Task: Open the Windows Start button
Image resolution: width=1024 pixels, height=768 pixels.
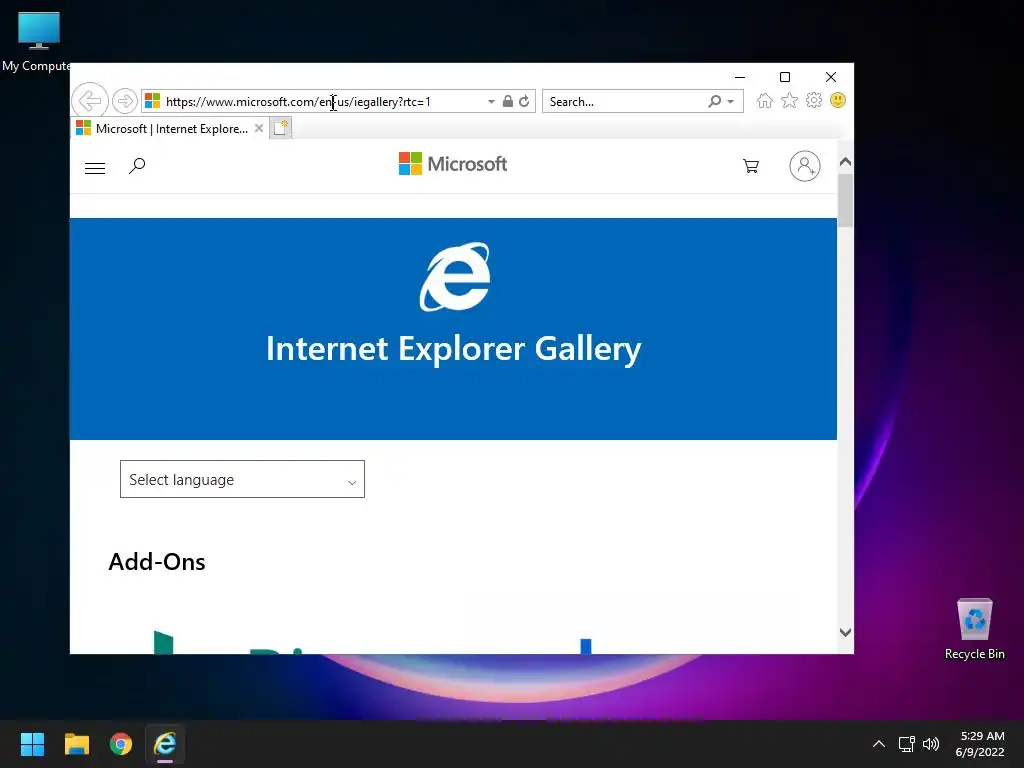Action: (x=32, y=744)
